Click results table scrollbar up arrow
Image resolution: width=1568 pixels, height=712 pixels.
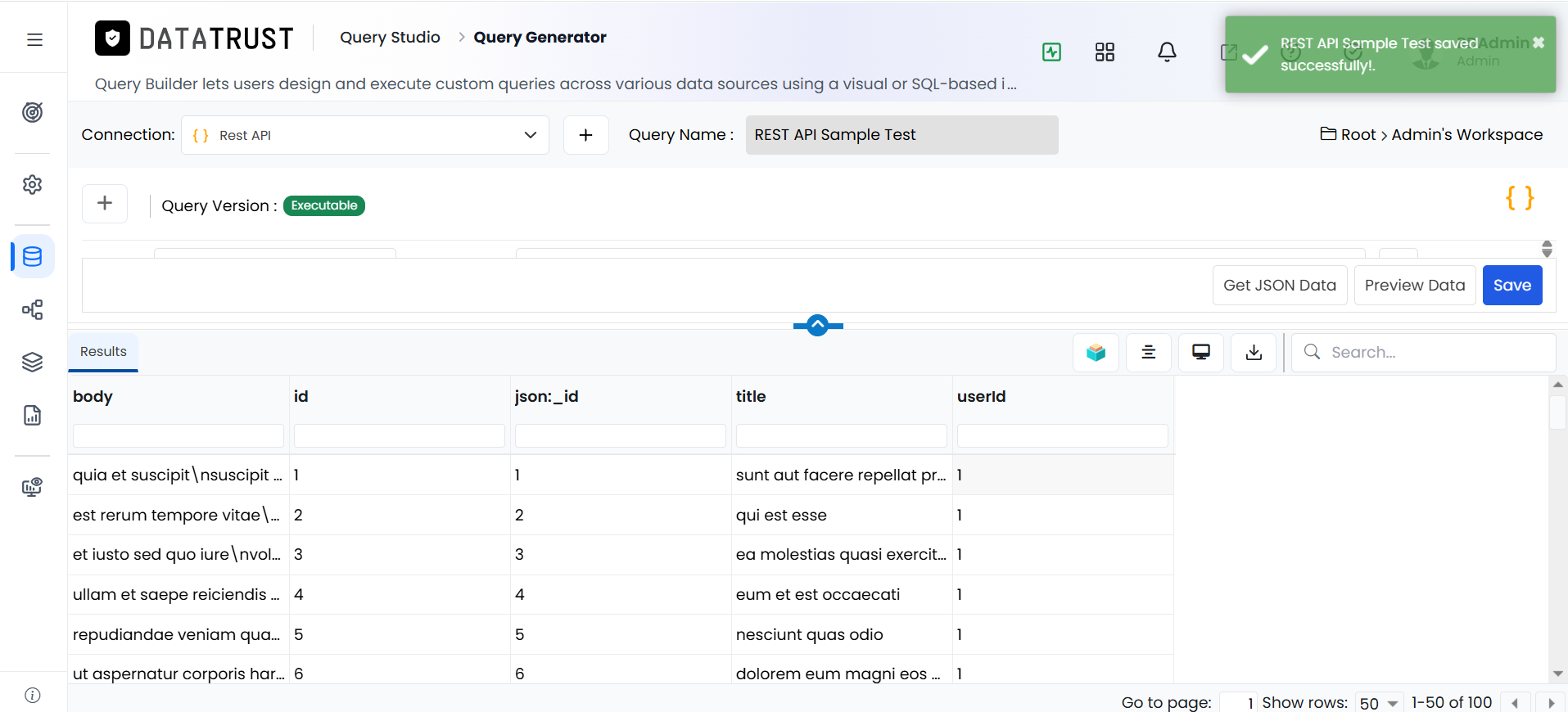(x=1558, y=384)
